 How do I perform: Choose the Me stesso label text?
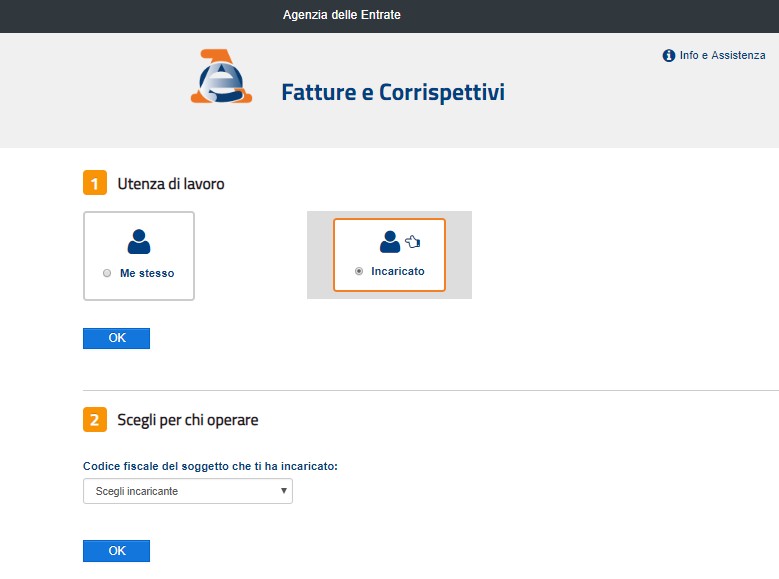pyautogui.click(x=147, y=273)
